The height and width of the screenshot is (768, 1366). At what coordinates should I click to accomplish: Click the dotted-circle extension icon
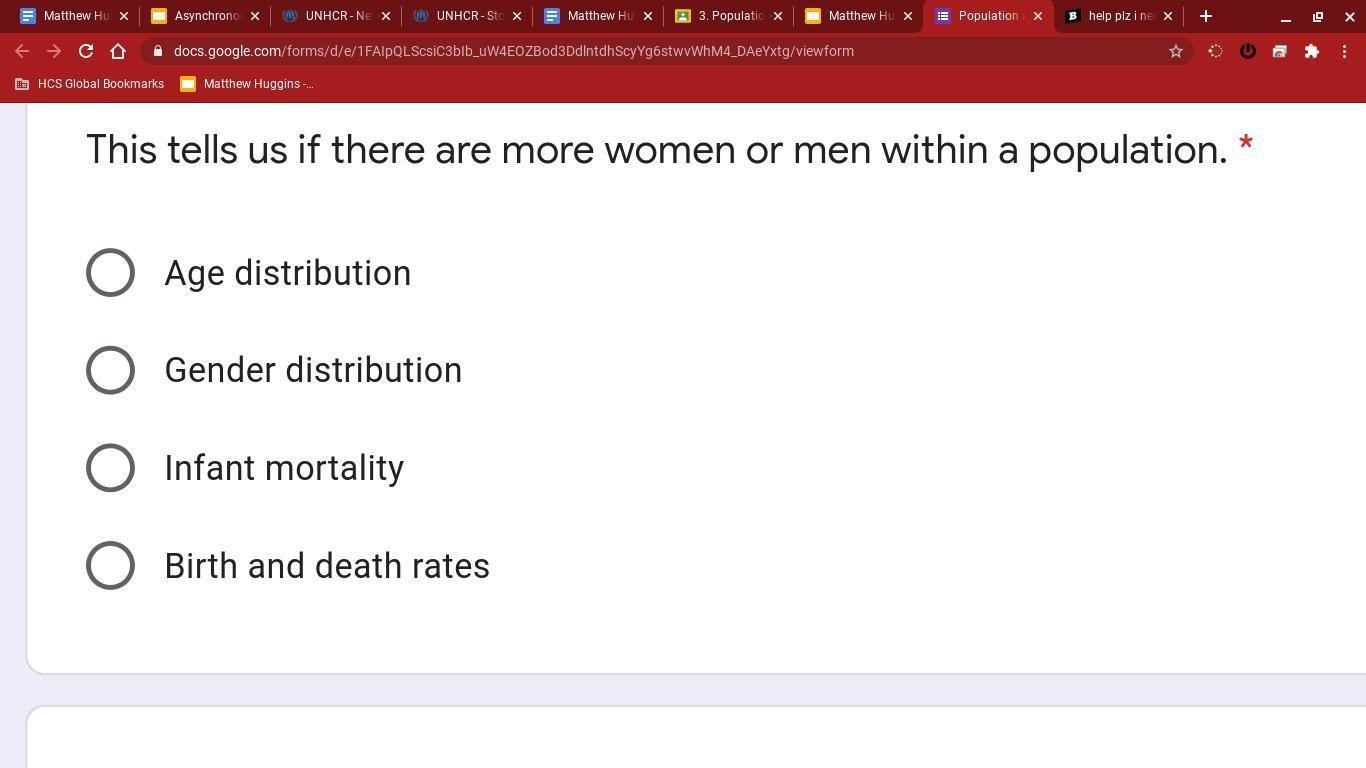(1215, 51)
